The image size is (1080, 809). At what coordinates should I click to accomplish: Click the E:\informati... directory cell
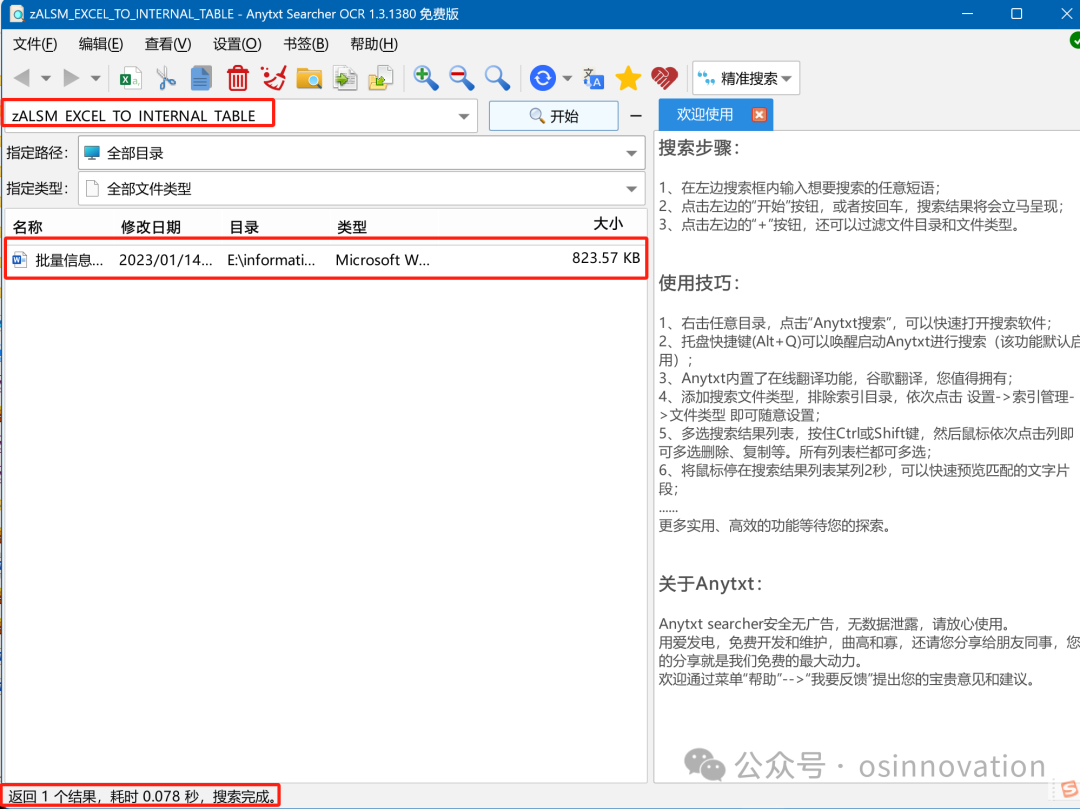271,260
